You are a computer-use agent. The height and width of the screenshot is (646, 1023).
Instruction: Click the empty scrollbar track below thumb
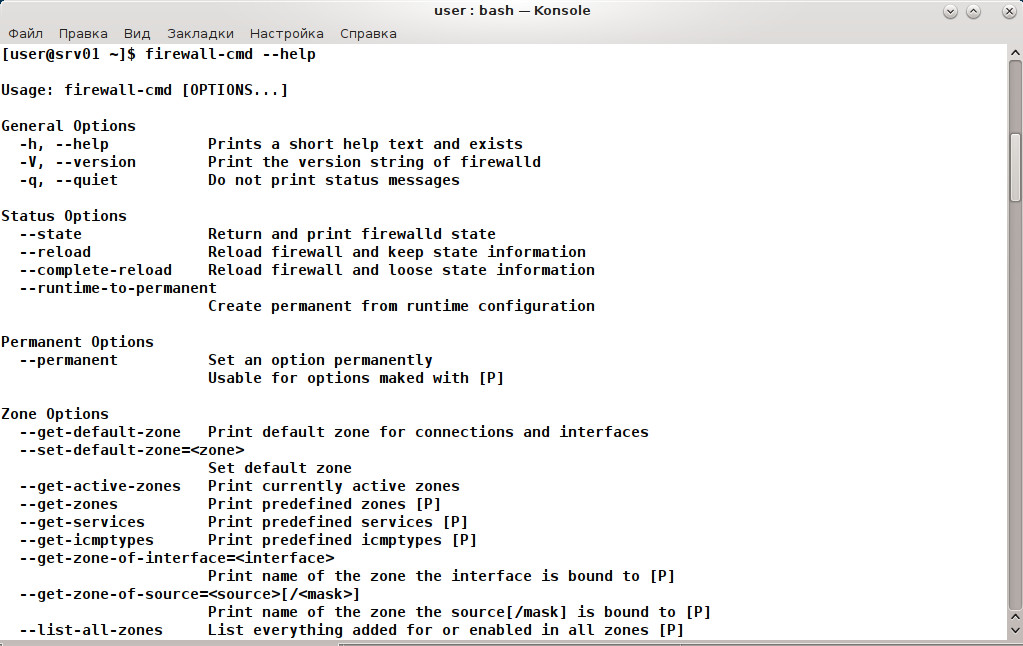tap(1015, 405)
